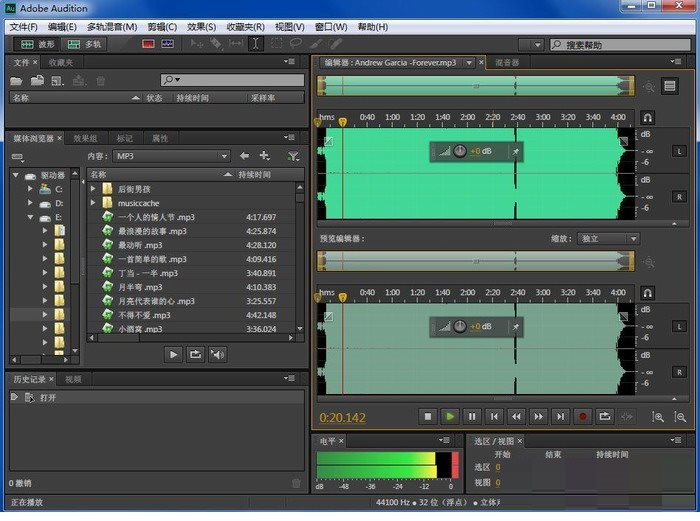This screenshot has width=700, height=521.
Task: Select the Lasso selection tool
Action: (296, 44)
